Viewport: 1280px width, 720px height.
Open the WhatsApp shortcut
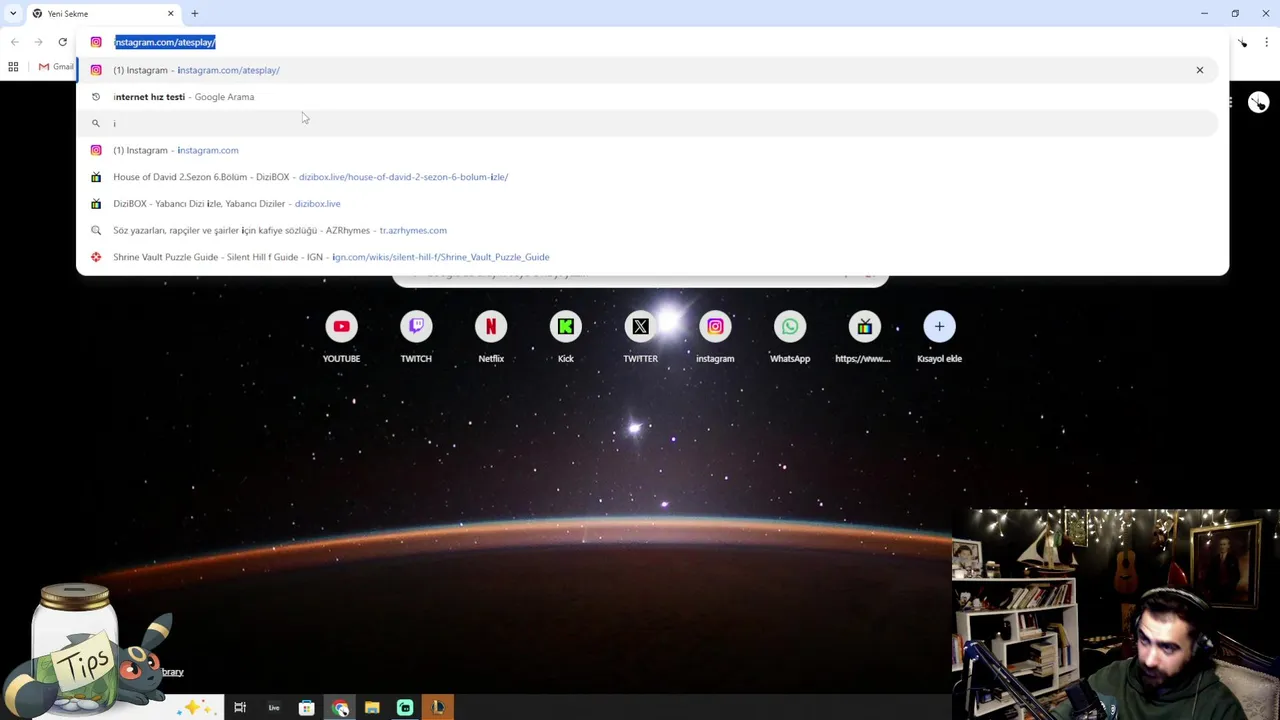790,337
